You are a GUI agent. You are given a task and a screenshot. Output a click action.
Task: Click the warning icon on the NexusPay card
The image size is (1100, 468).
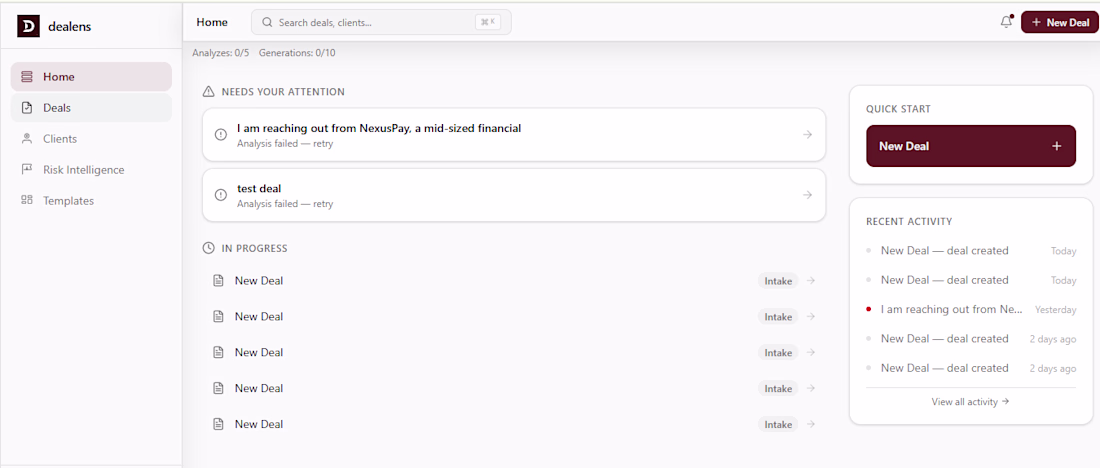click(220, 135)
